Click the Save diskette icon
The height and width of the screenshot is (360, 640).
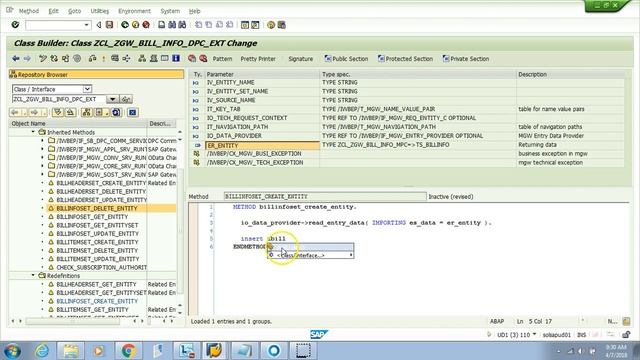109,25
